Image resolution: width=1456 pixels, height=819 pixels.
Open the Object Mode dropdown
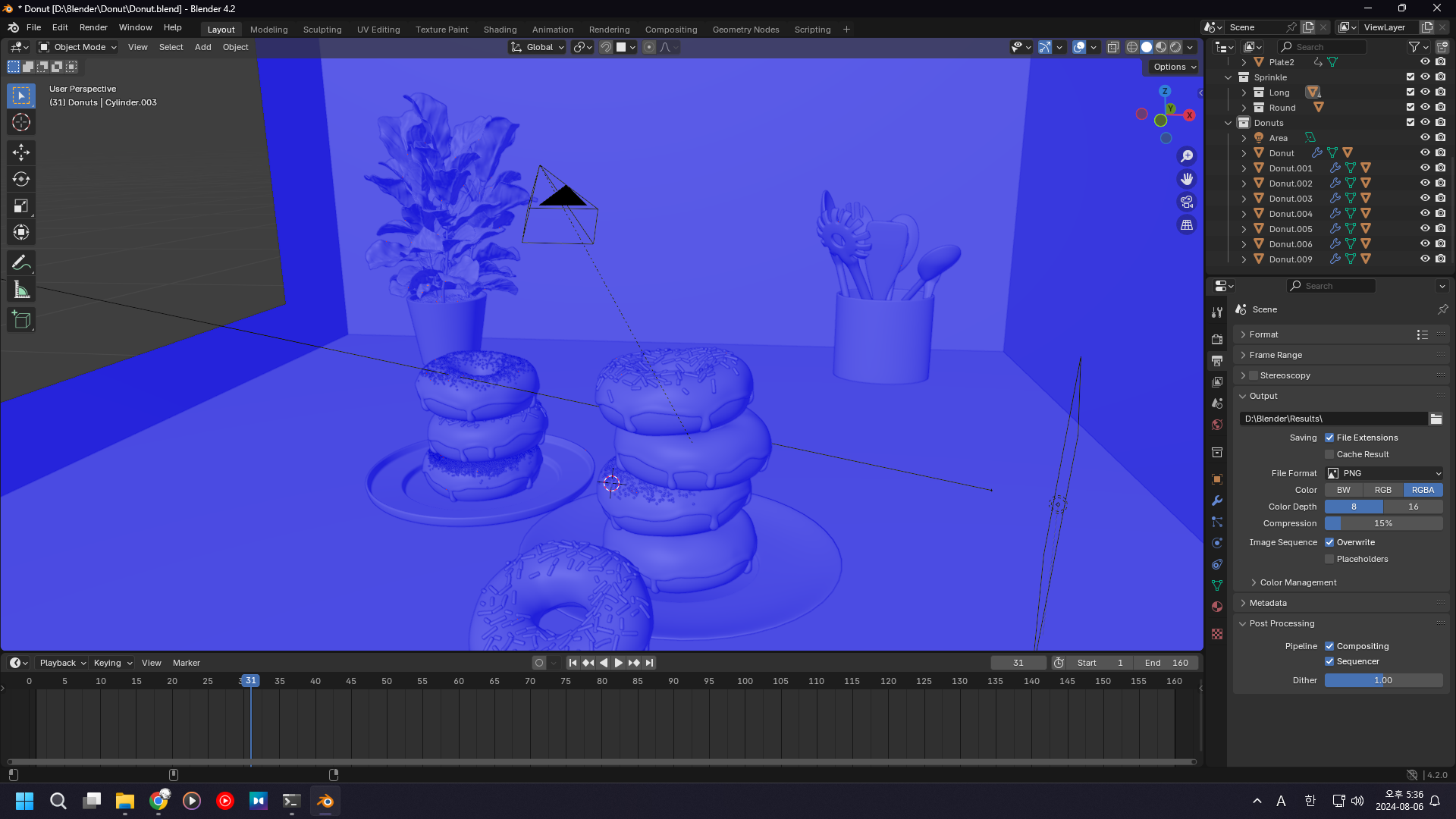78,47
